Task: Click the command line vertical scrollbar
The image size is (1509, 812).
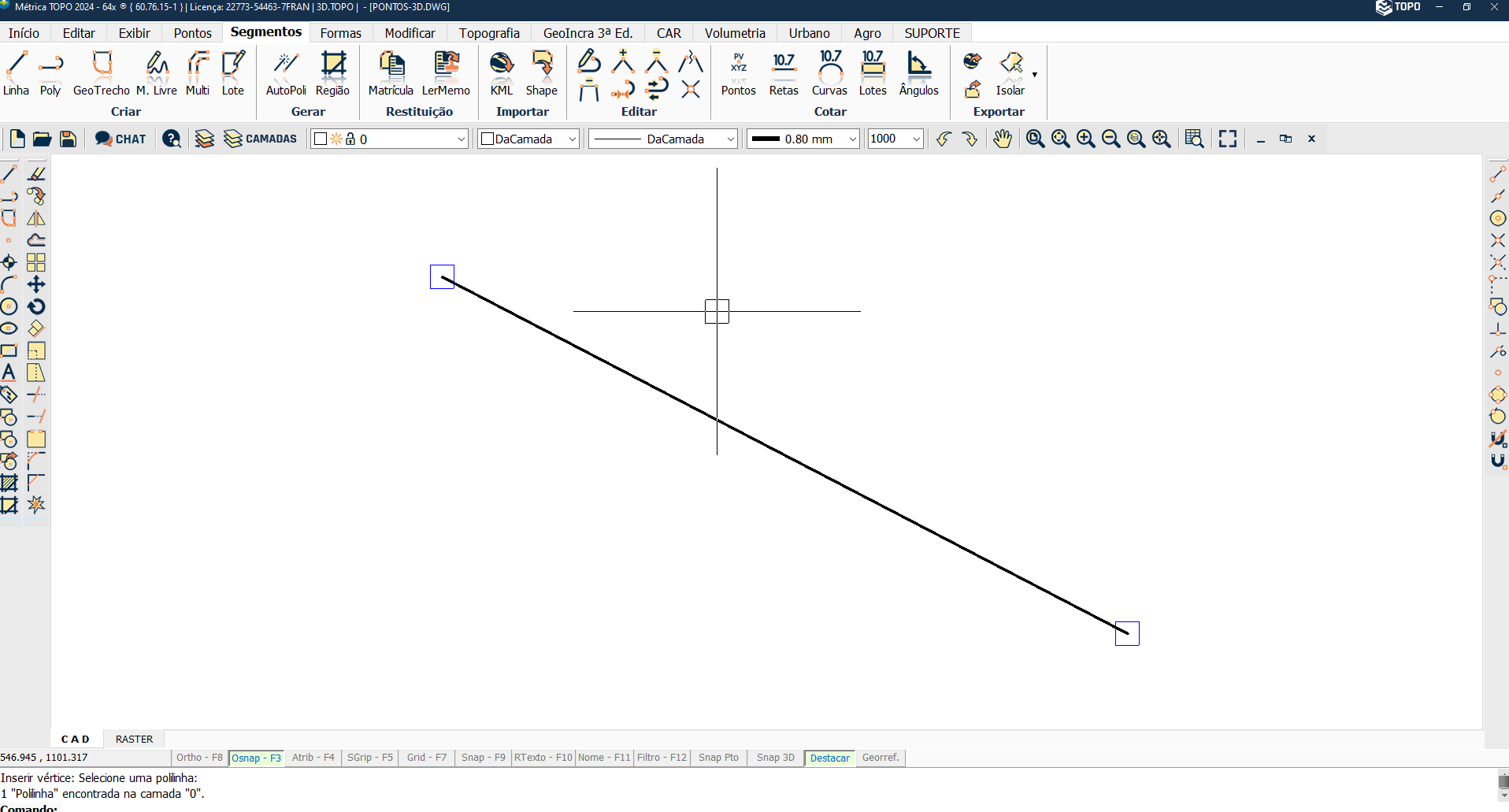Action: pyautogui.click(x=1503, y=786)
